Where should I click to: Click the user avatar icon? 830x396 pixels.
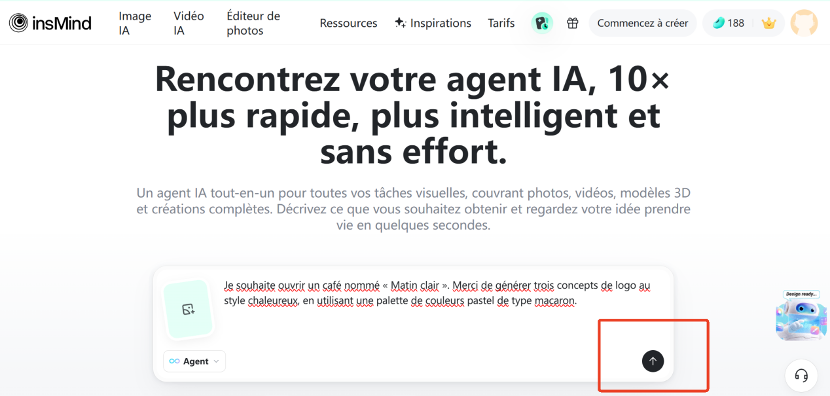[804, 23]
